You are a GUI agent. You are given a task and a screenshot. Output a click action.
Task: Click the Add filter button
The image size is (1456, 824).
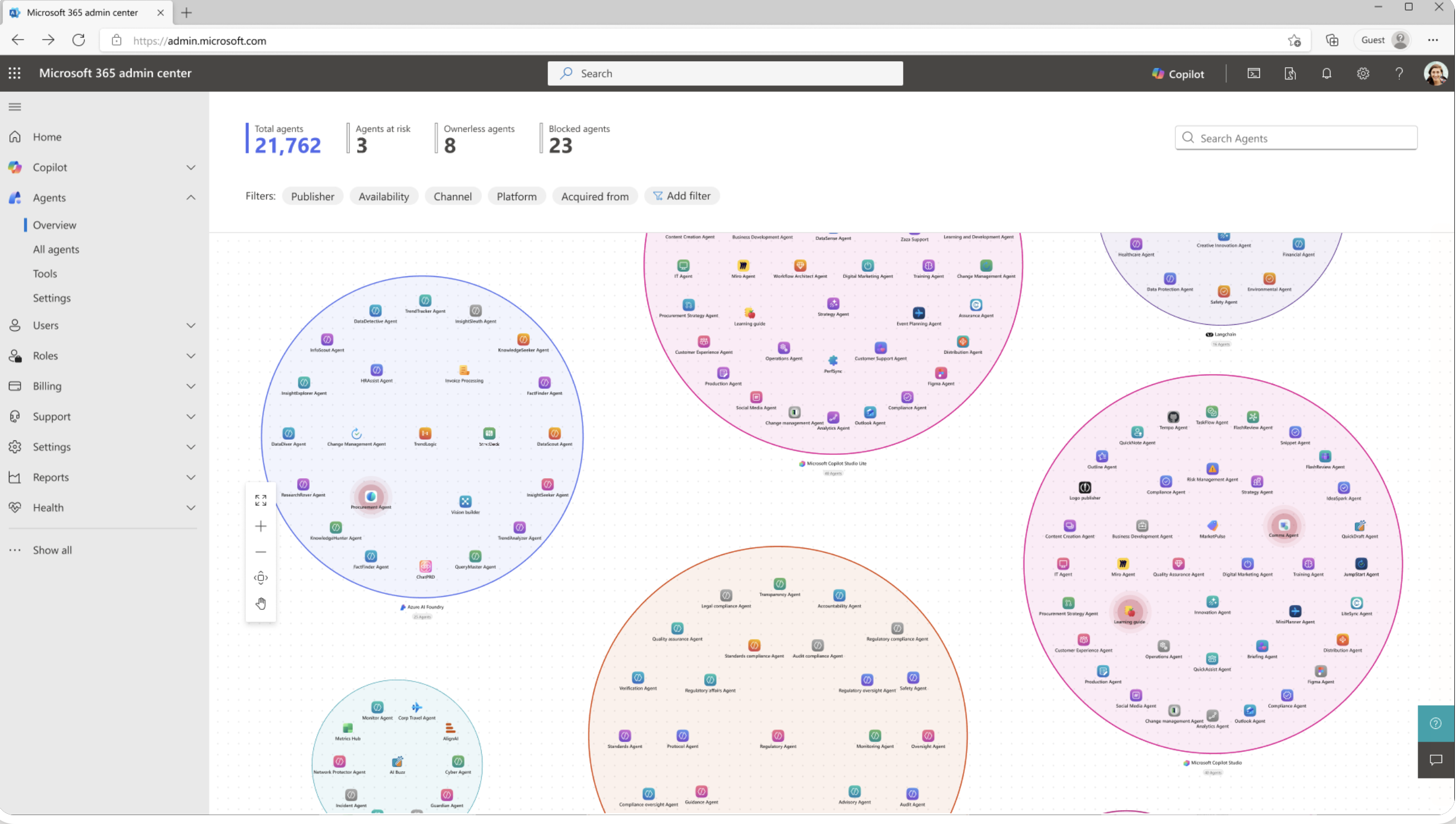click(682, 196)
